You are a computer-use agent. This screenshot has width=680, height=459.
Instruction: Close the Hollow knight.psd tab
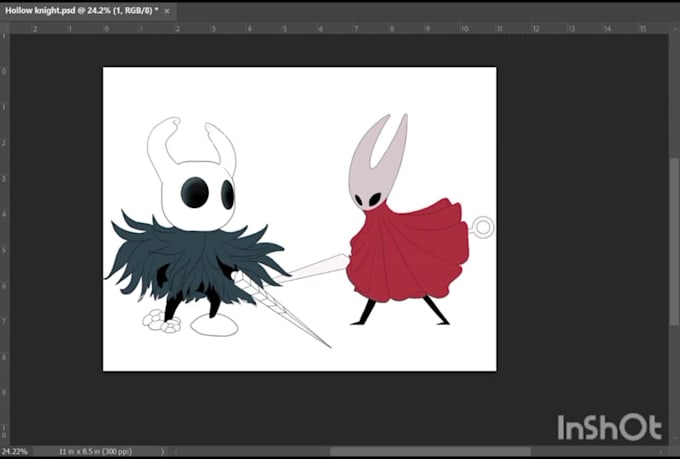coord(167,11)
